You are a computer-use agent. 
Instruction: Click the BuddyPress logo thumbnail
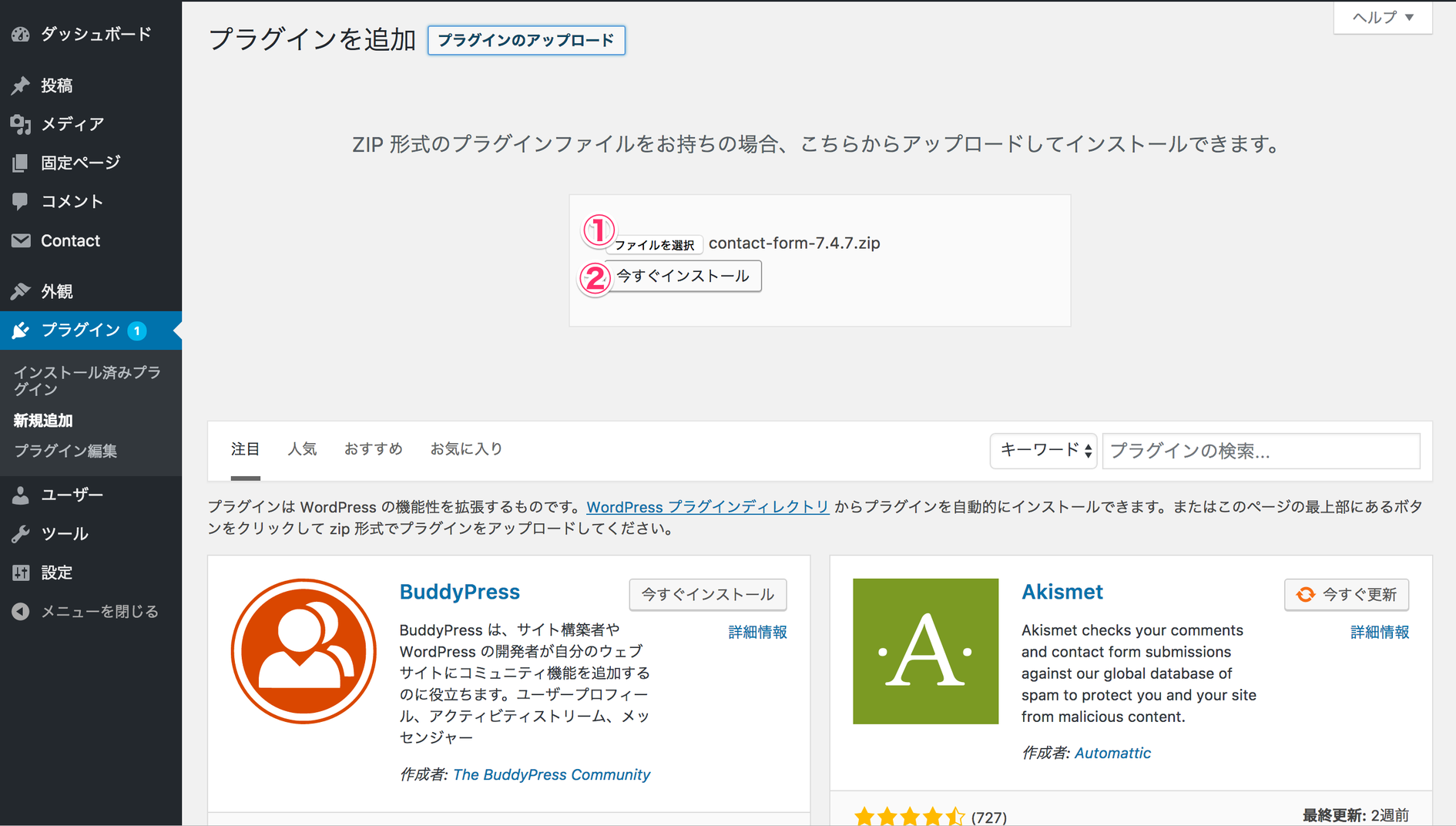point(304,651)
